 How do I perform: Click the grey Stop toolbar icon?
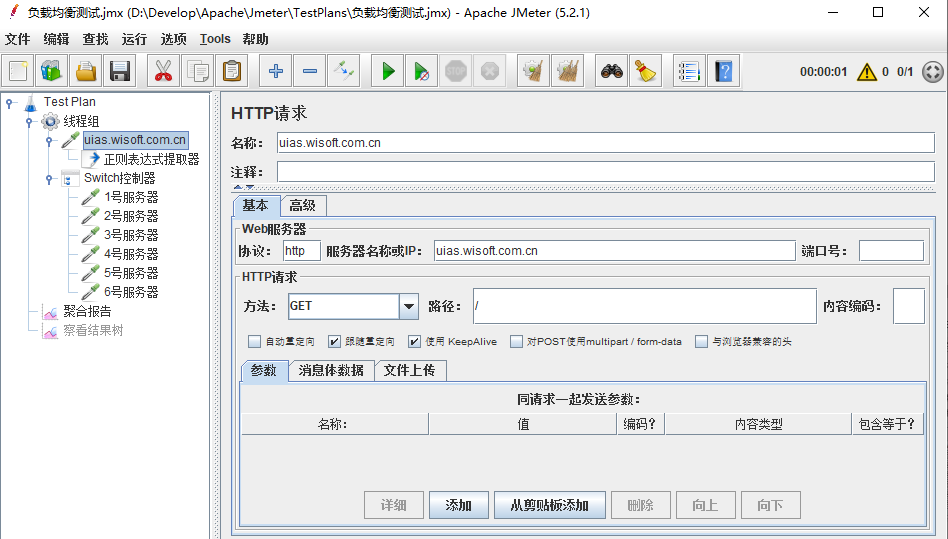point(456,71)
